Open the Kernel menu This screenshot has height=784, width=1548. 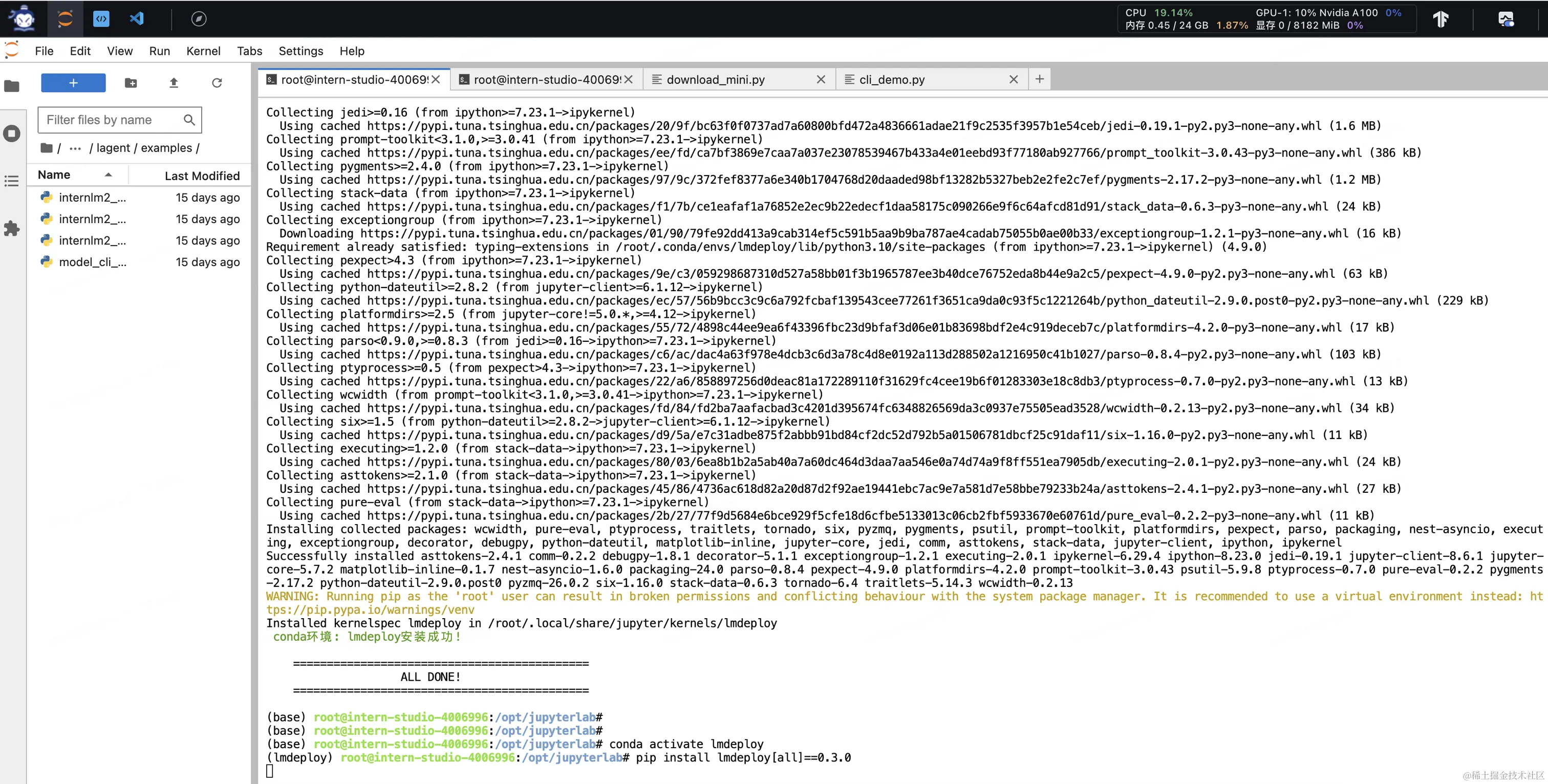pyautogui.click(x=203, y=51)
